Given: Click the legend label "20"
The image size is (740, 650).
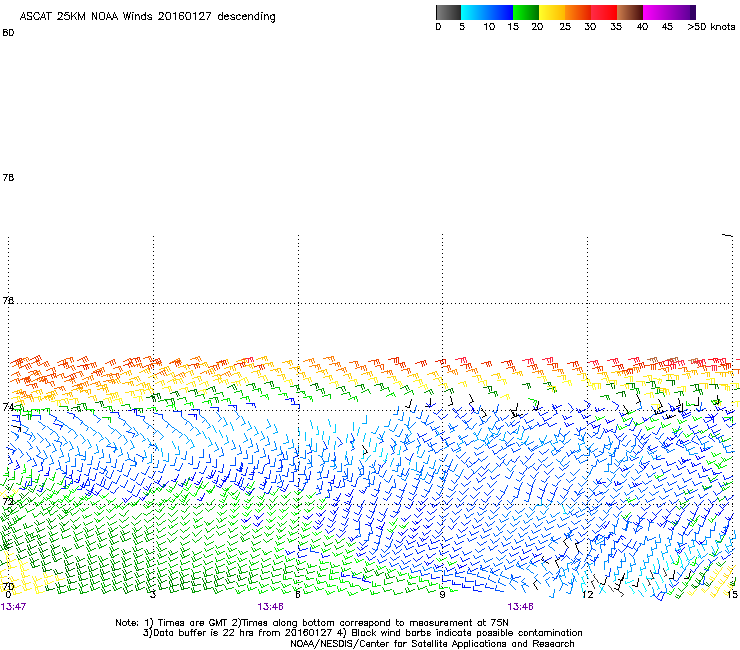Looking at the screenshot, I should click(537, 27).
